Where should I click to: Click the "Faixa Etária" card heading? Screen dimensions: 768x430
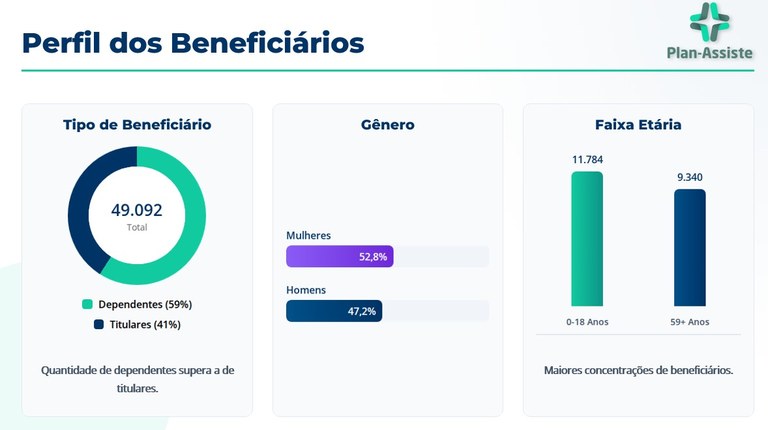(x=638, y=125)
